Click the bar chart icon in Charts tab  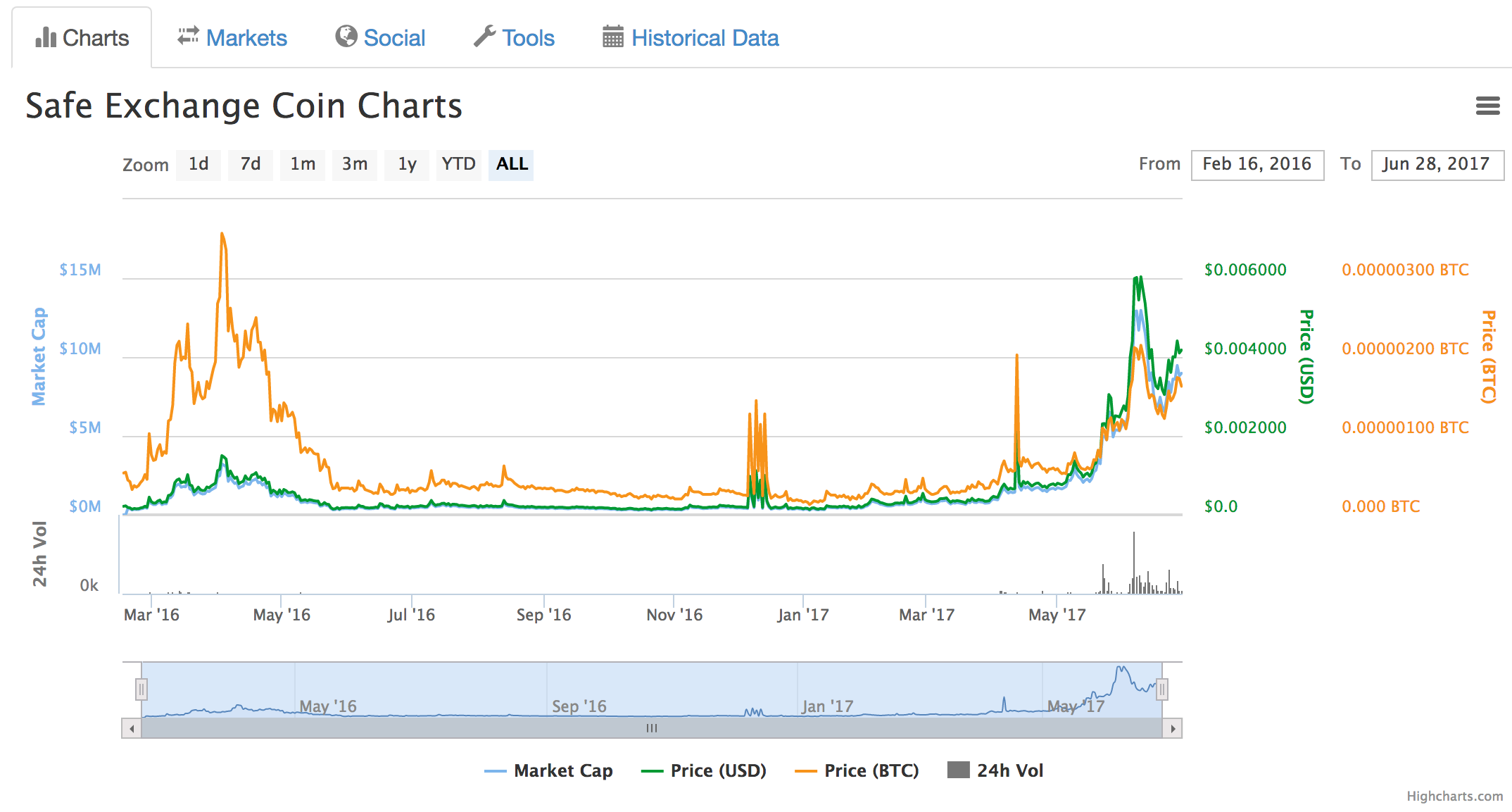(x=46, y=37)
